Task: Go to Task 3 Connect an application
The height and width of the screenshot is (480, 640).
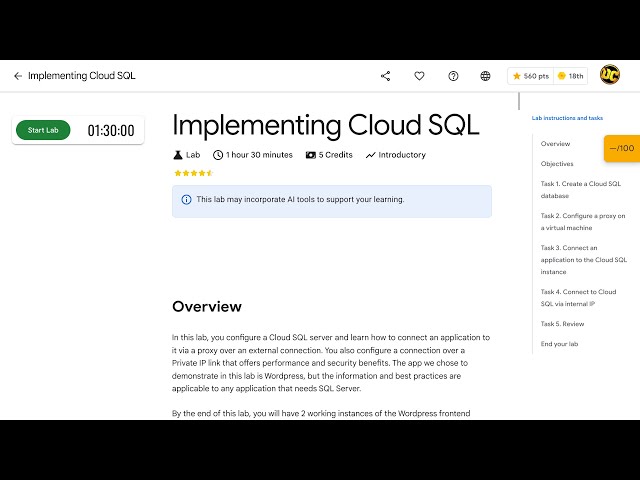Action: coord(584,260)
